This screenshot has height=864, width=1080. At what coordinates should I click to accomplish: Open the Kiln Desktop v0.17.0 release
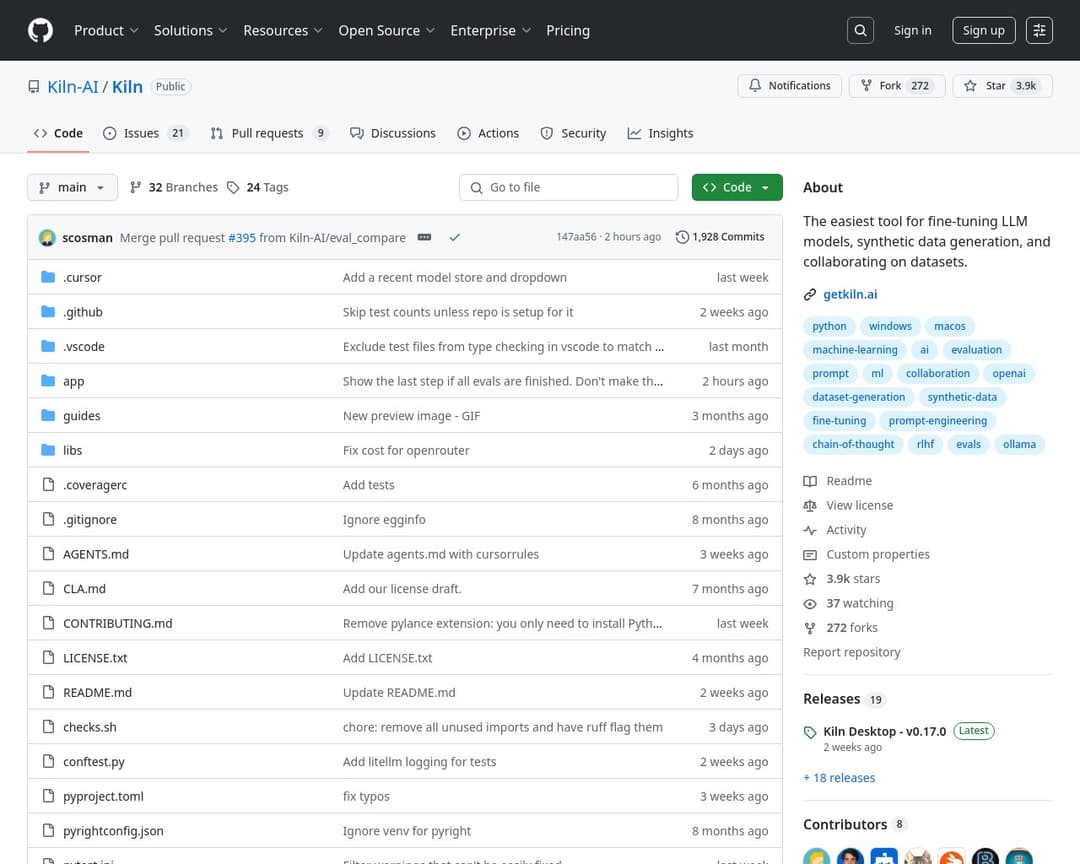tap(884, 732)
